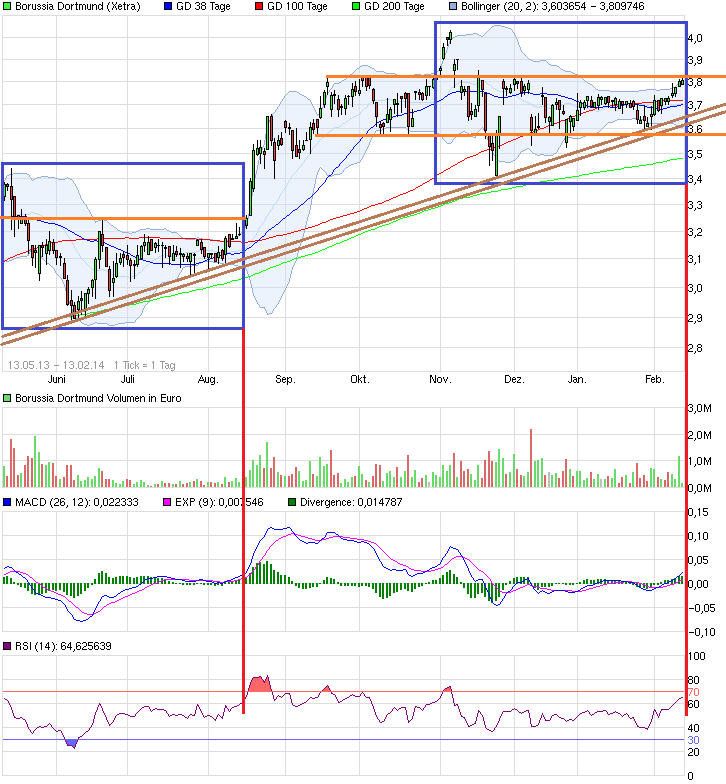The image size is (726, 784).
Task: Click the date range '13.05.13 – 13.02.14'
Action: [56, 365]
